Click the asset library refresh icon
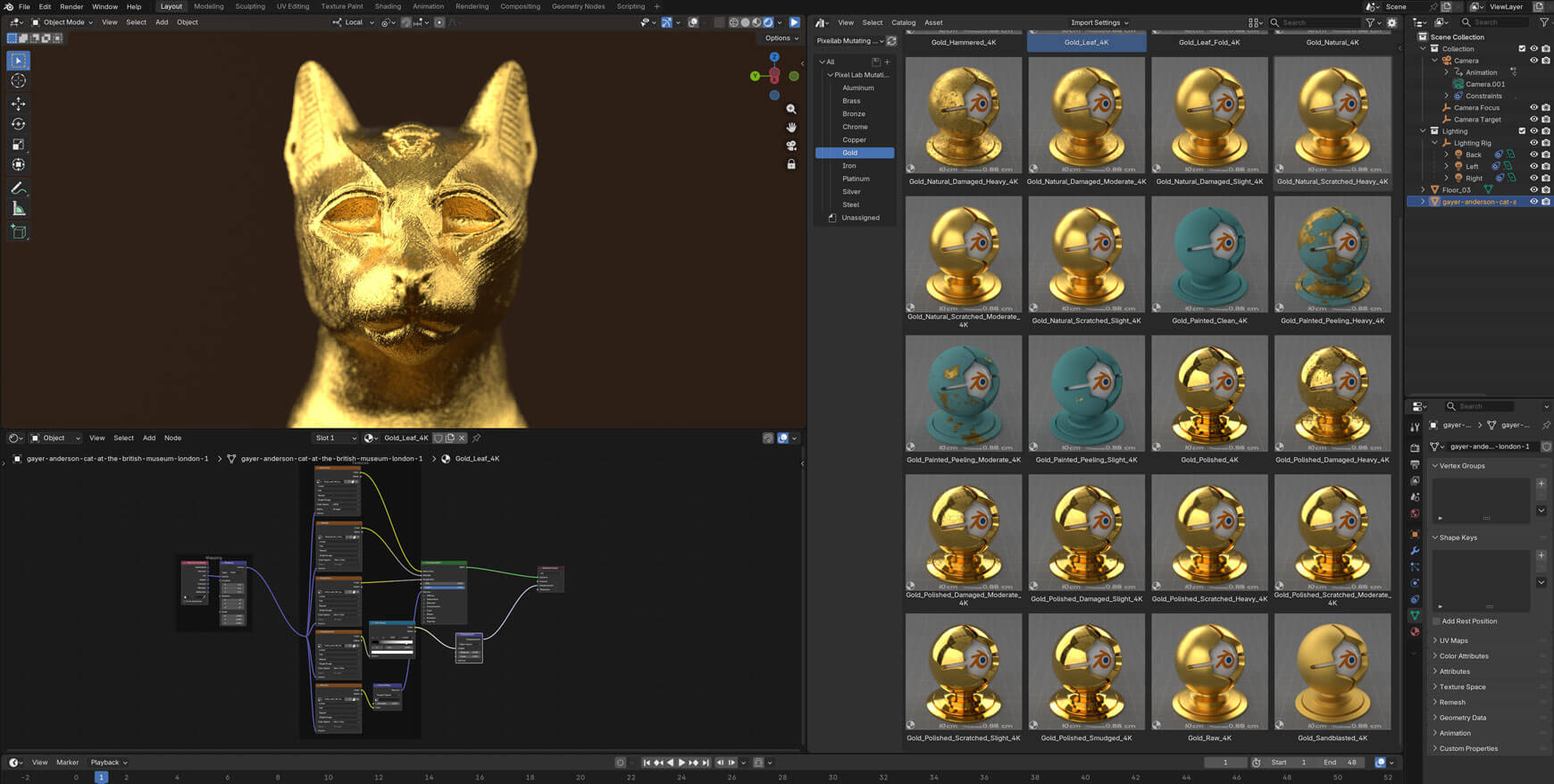The image size is (1554, 784). [x=891, y=41]
